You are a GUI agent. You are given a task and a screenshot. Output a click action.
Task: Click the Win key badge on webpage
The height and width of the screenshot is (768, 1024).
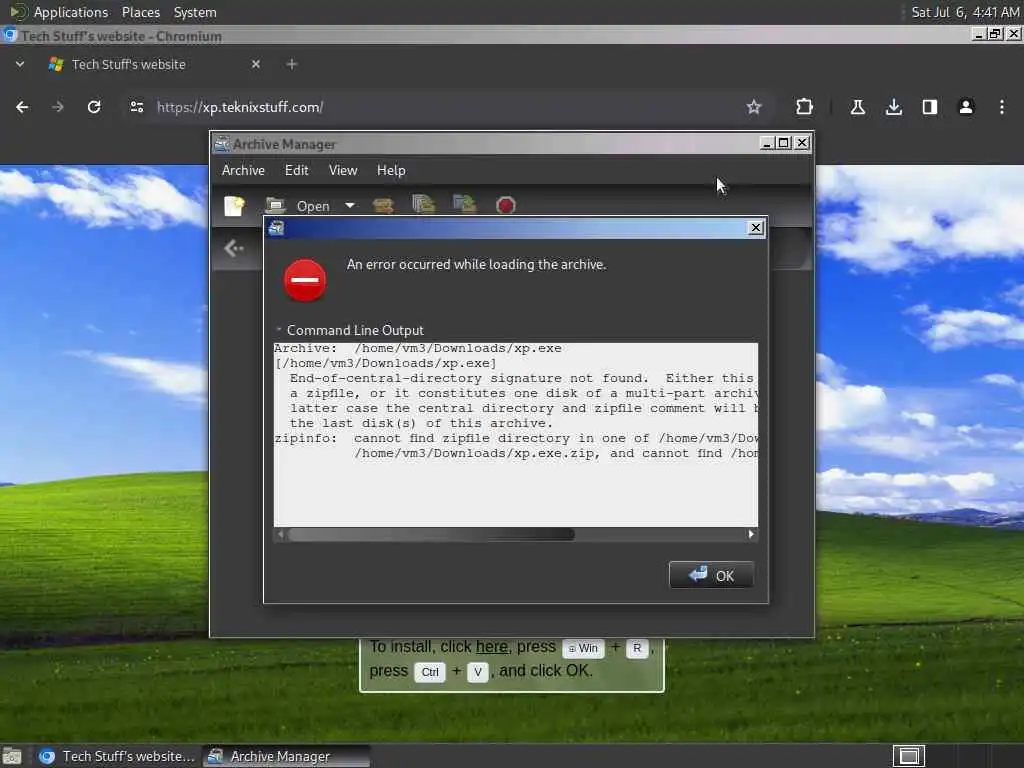[583, 648]
